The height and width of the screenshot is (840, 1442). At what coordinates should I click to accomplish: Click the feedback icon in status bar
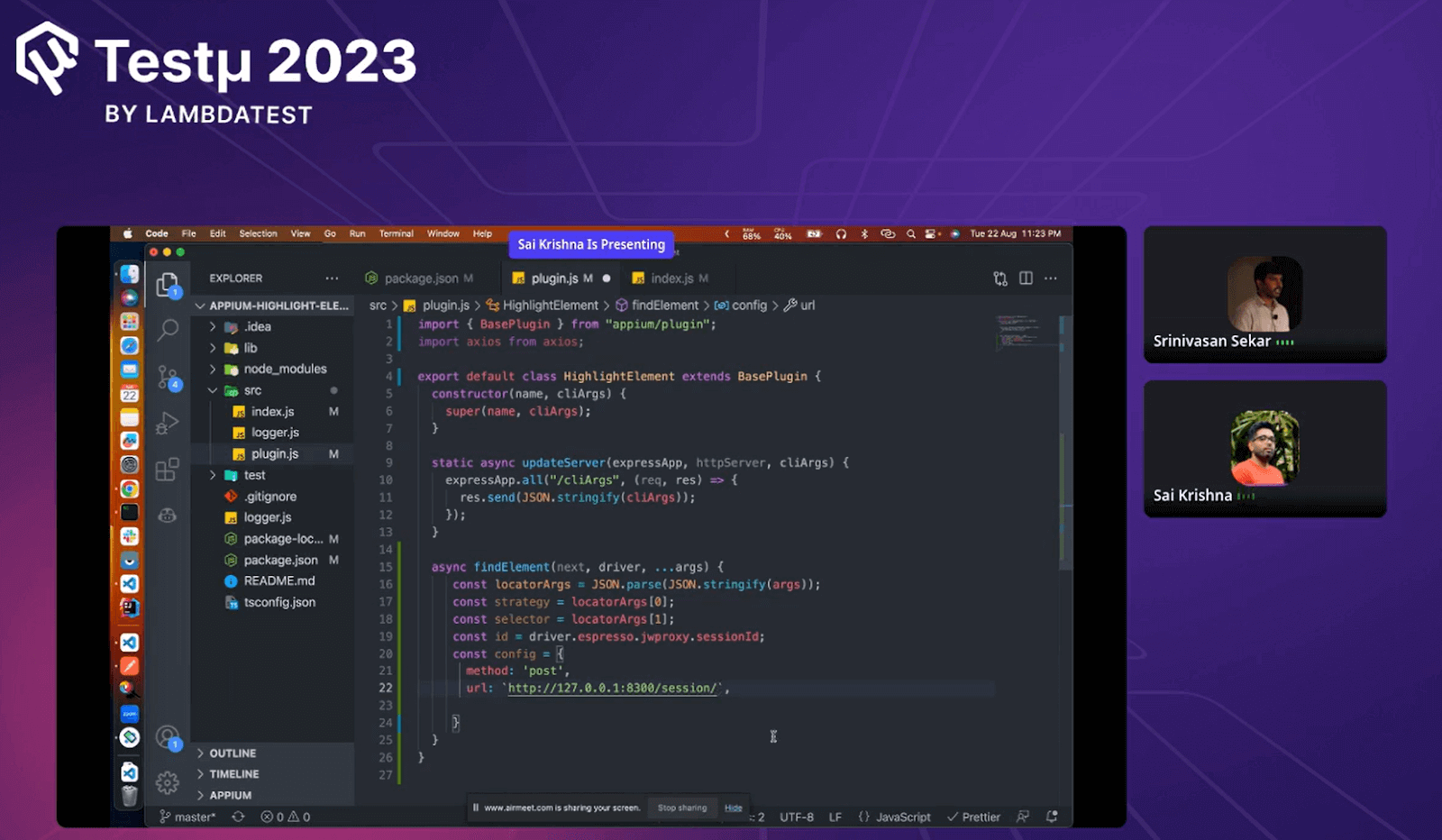point(1023,817)
